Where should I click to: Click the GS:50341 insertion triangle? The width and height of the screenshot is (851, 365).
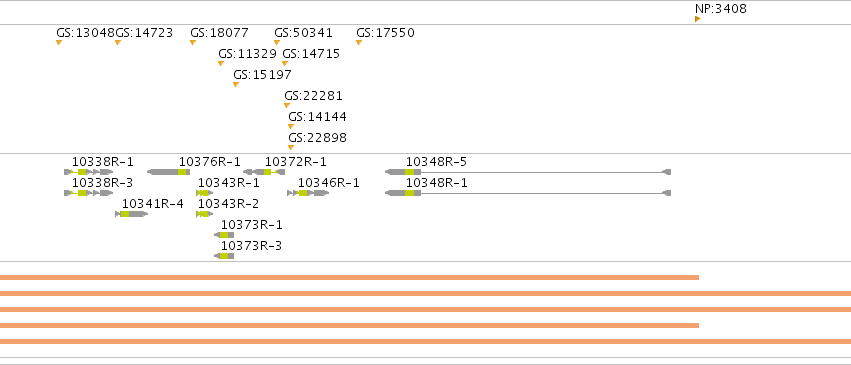click(x=277, y=43)
